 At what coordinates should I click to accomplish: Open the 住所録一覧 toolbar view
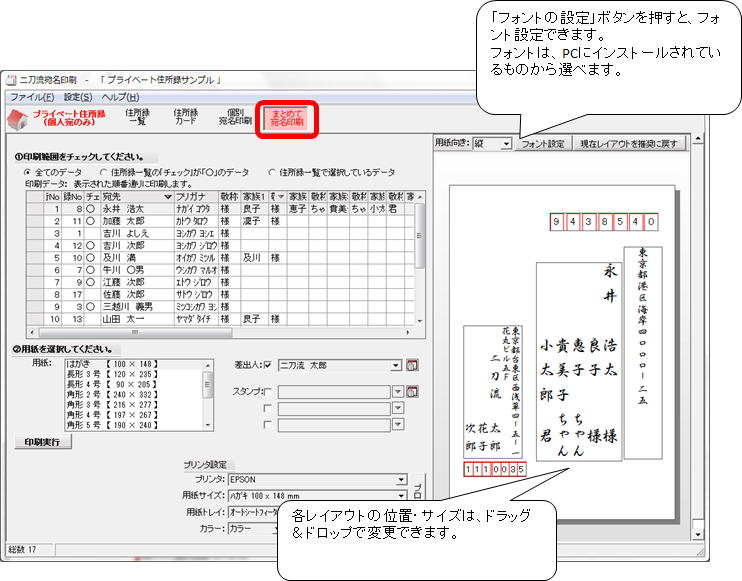136,119
